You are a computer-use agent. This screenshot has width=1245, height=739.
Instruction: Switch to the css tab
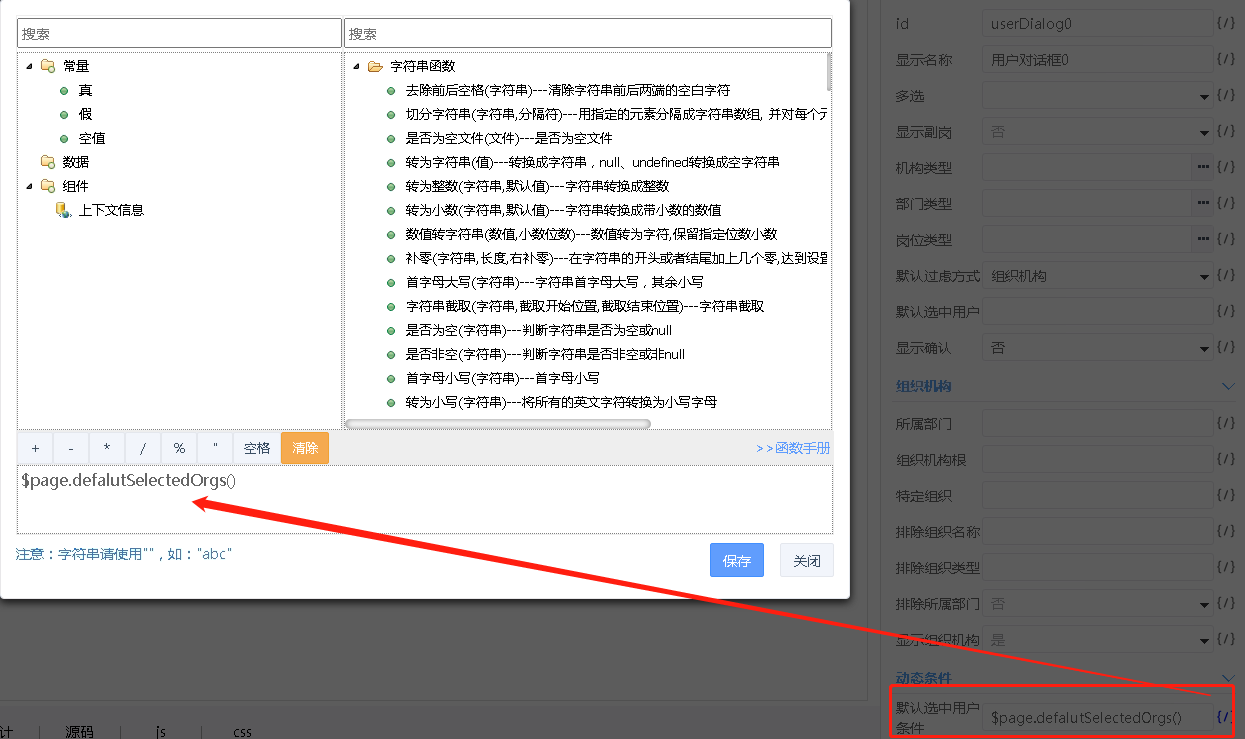point(242,731)
